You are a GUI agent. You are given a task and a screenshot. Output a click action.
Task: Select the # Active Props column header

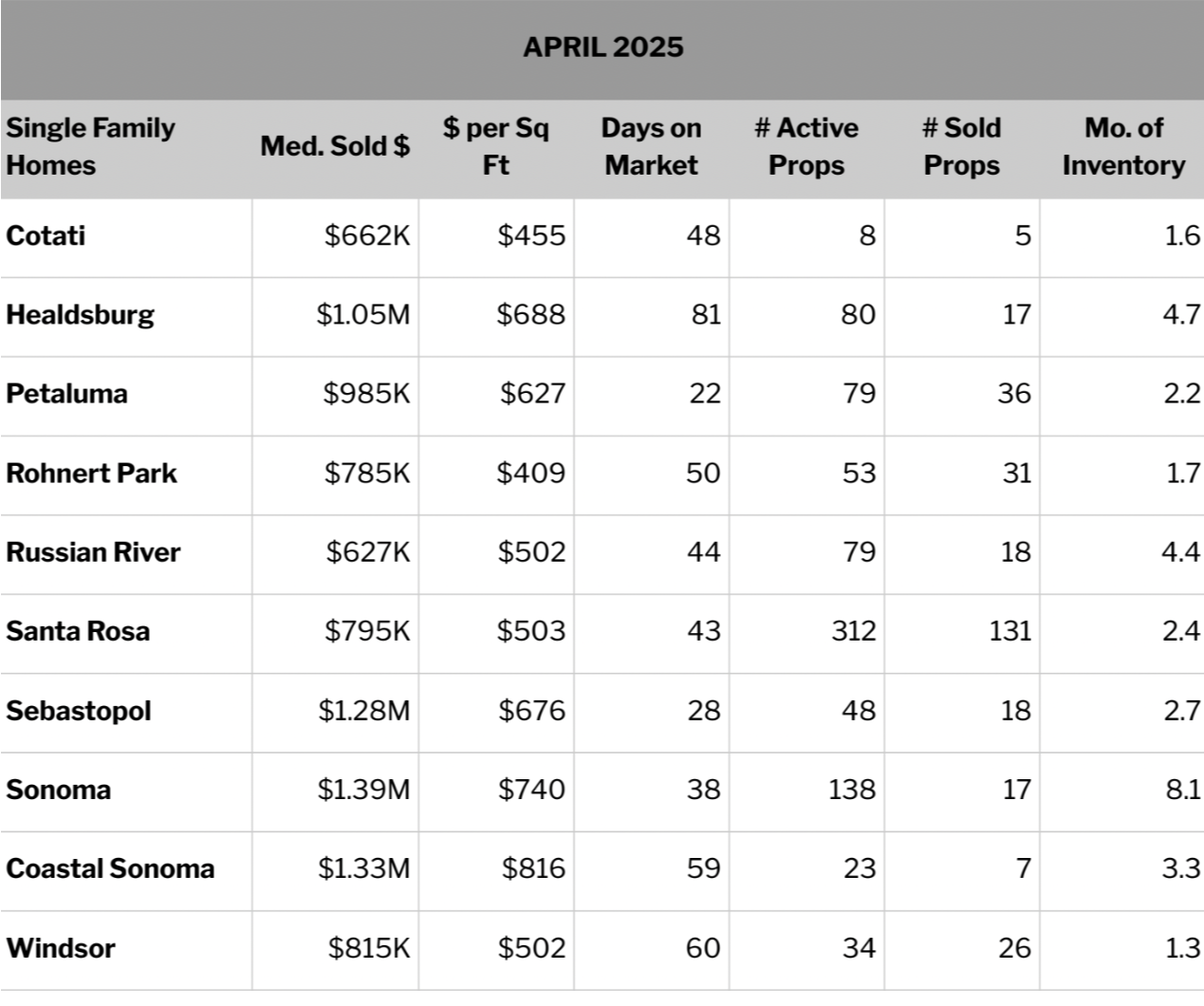(x=806, y=146)
